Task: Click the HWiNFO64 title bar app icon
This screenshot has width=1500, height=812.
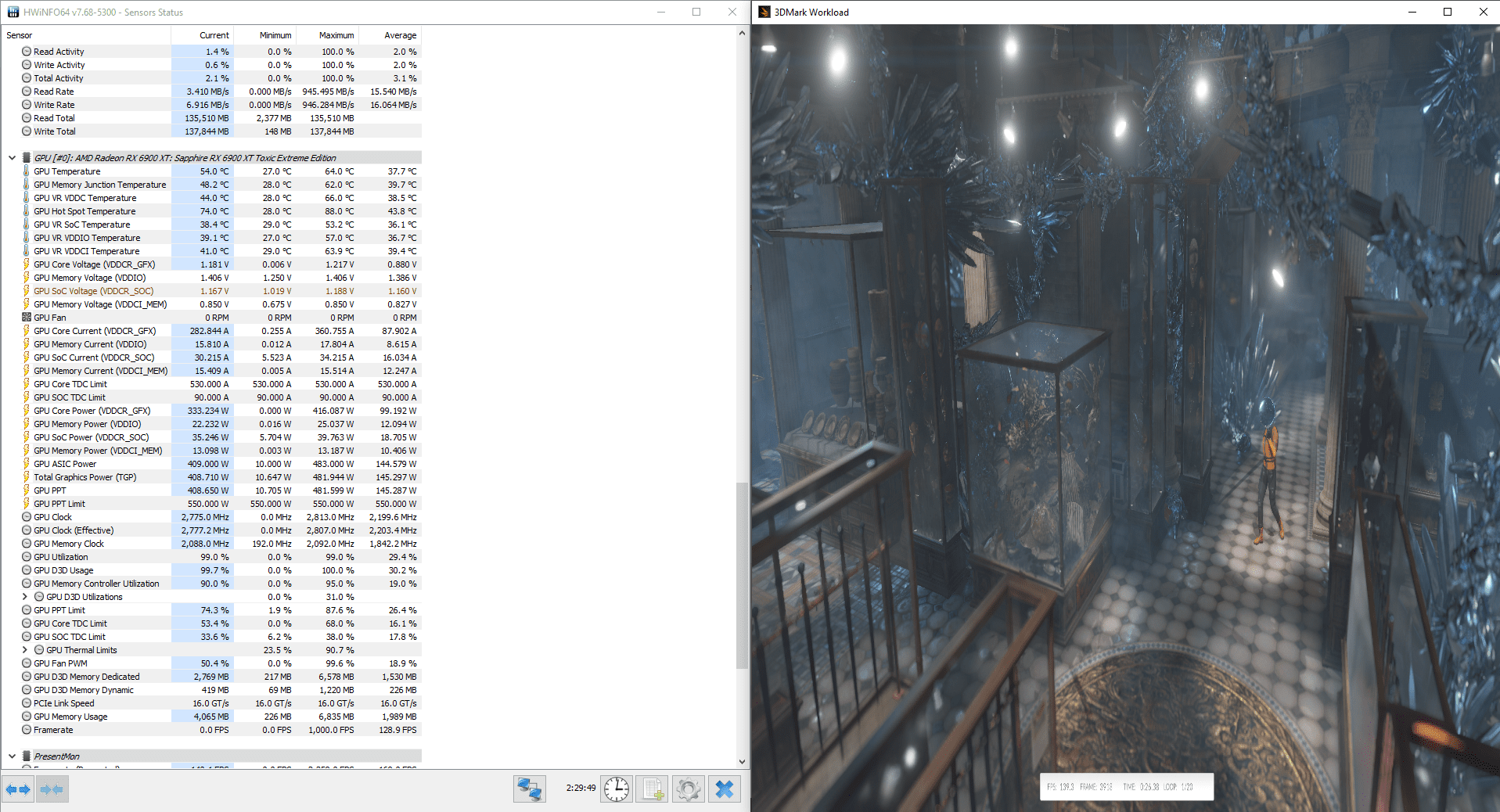Action: pyautogui.click(x=13, y=12)
